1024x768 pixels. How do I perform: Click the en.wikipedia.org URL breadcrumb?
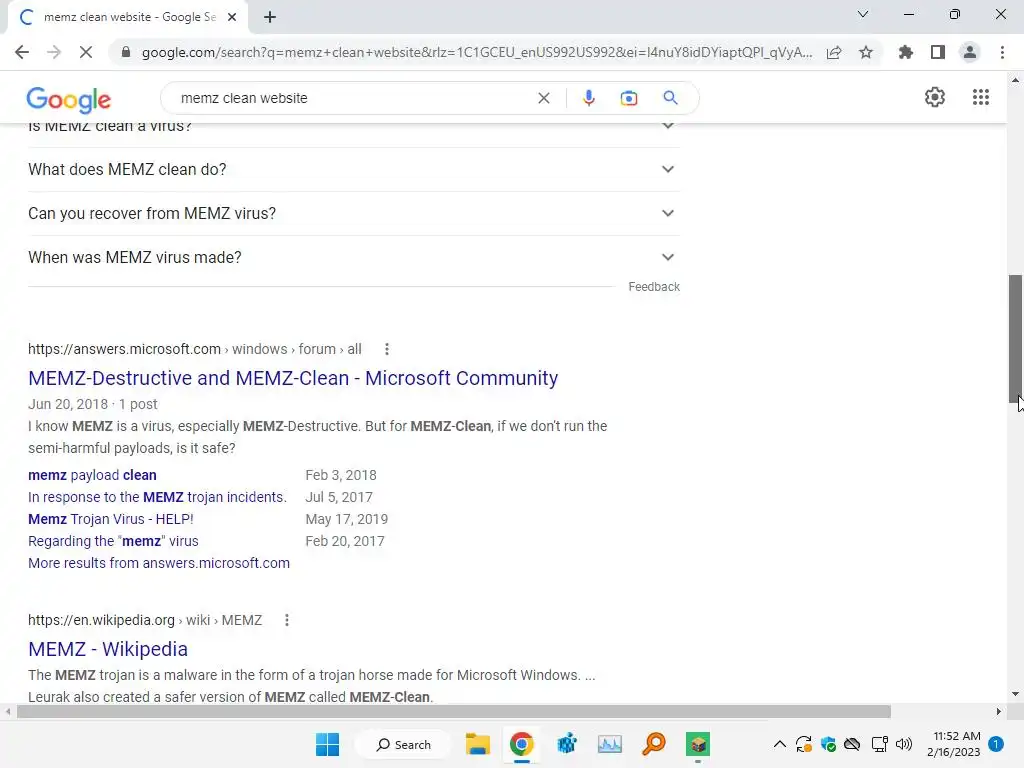(x=145, y=620)
